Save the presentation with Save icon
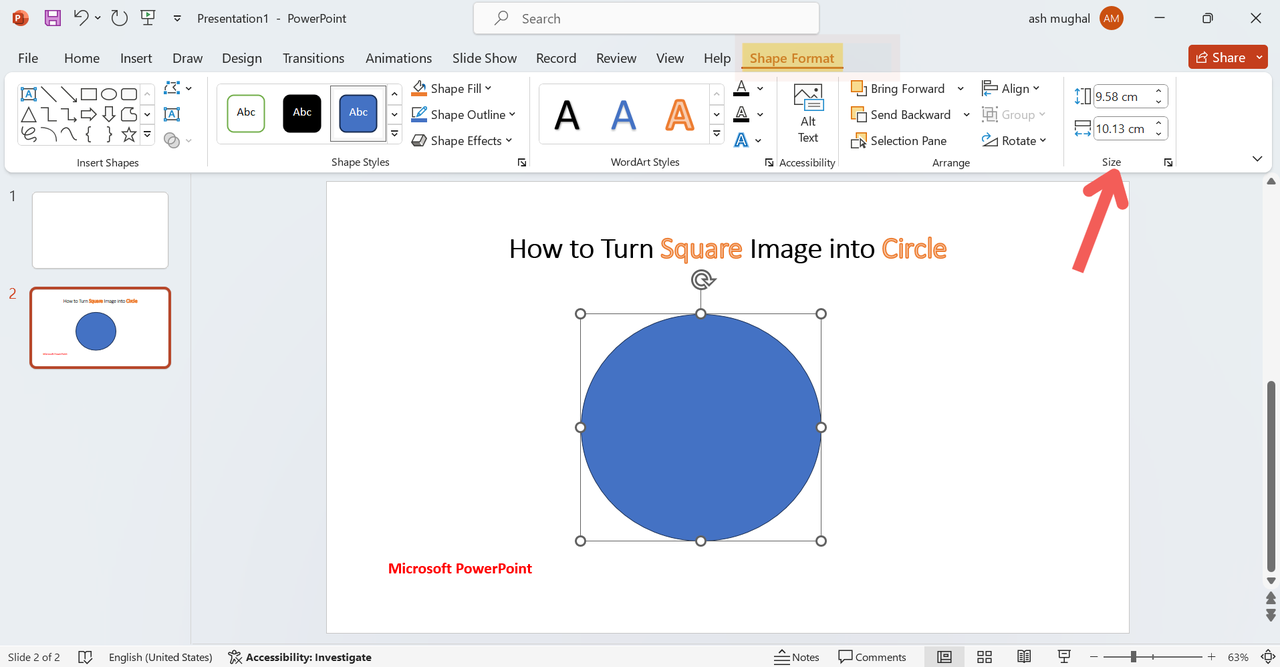 click(x=52, y=18)
